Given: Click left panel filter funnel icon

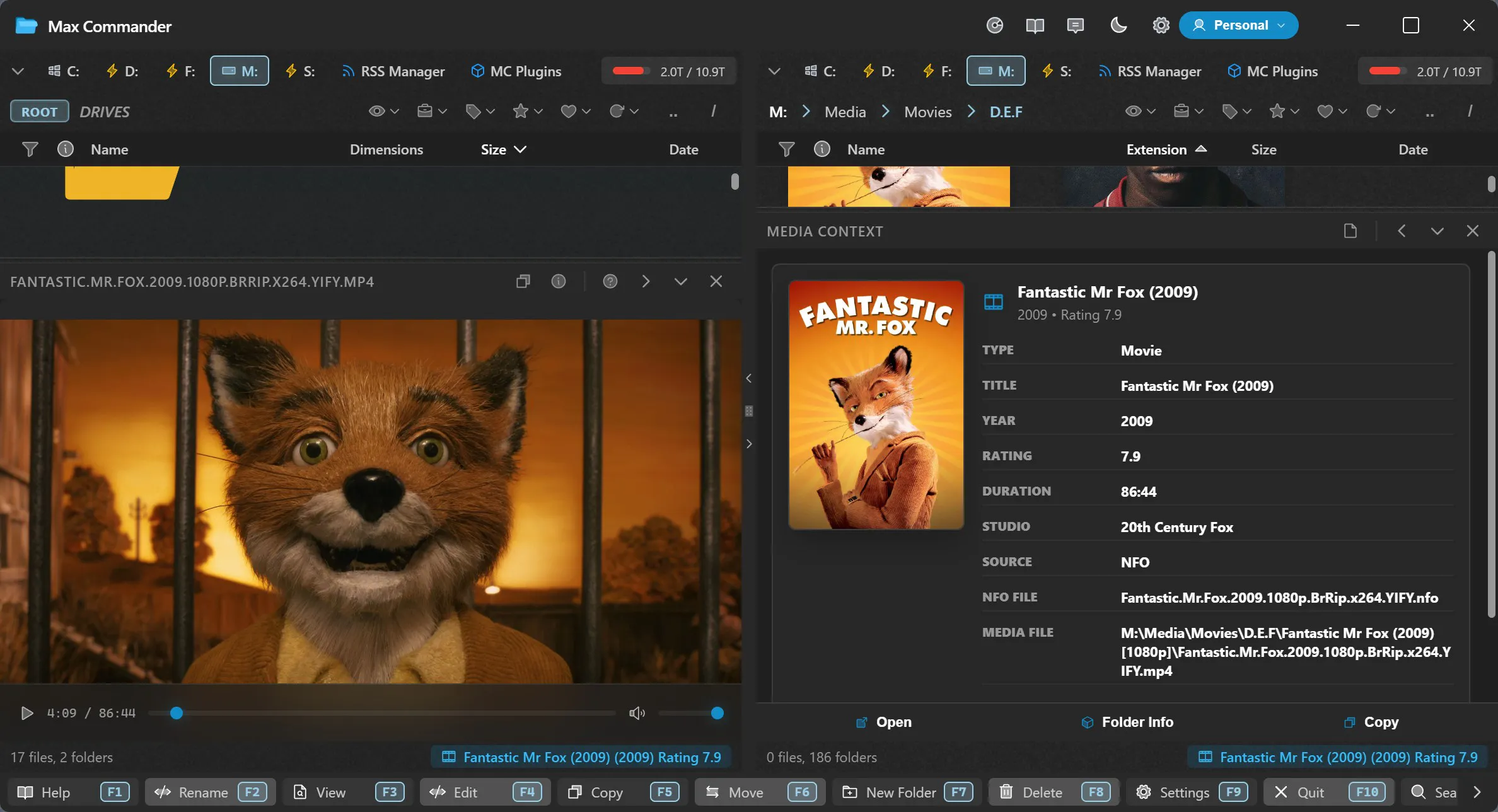Looking at the screenshot, I should click(x=30, y=149).
